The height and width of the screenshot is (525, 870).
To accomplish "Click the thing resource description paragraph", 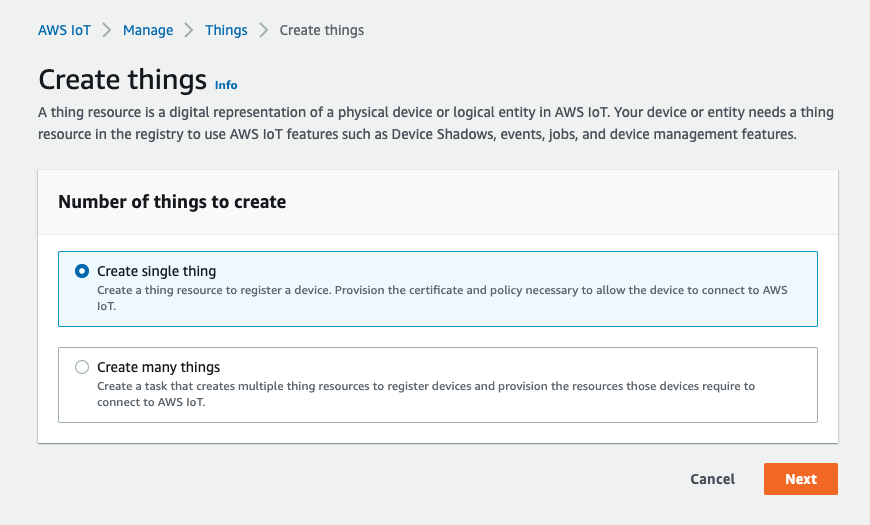I will click(x=436, y=123).
